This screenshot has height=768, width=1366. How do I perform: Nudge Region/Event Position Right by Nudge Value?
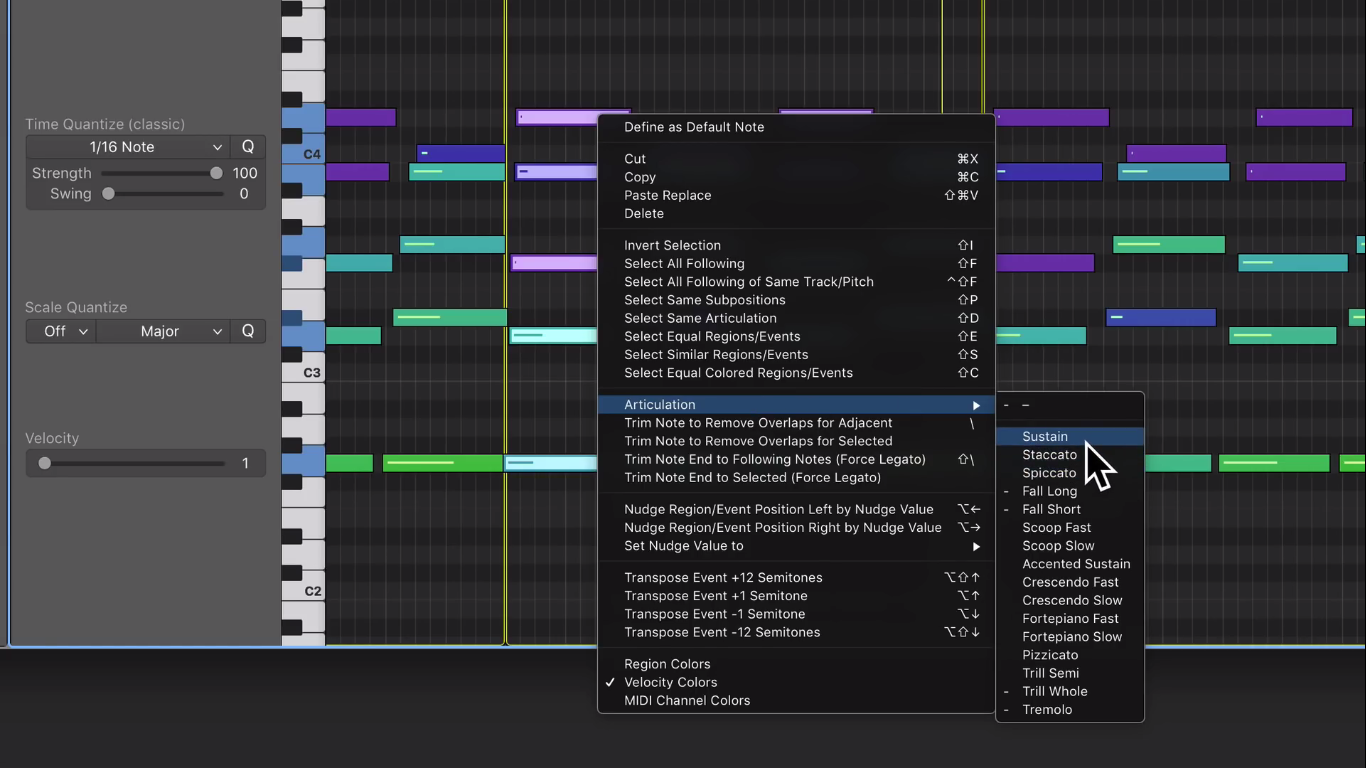[x=796, y=527]
